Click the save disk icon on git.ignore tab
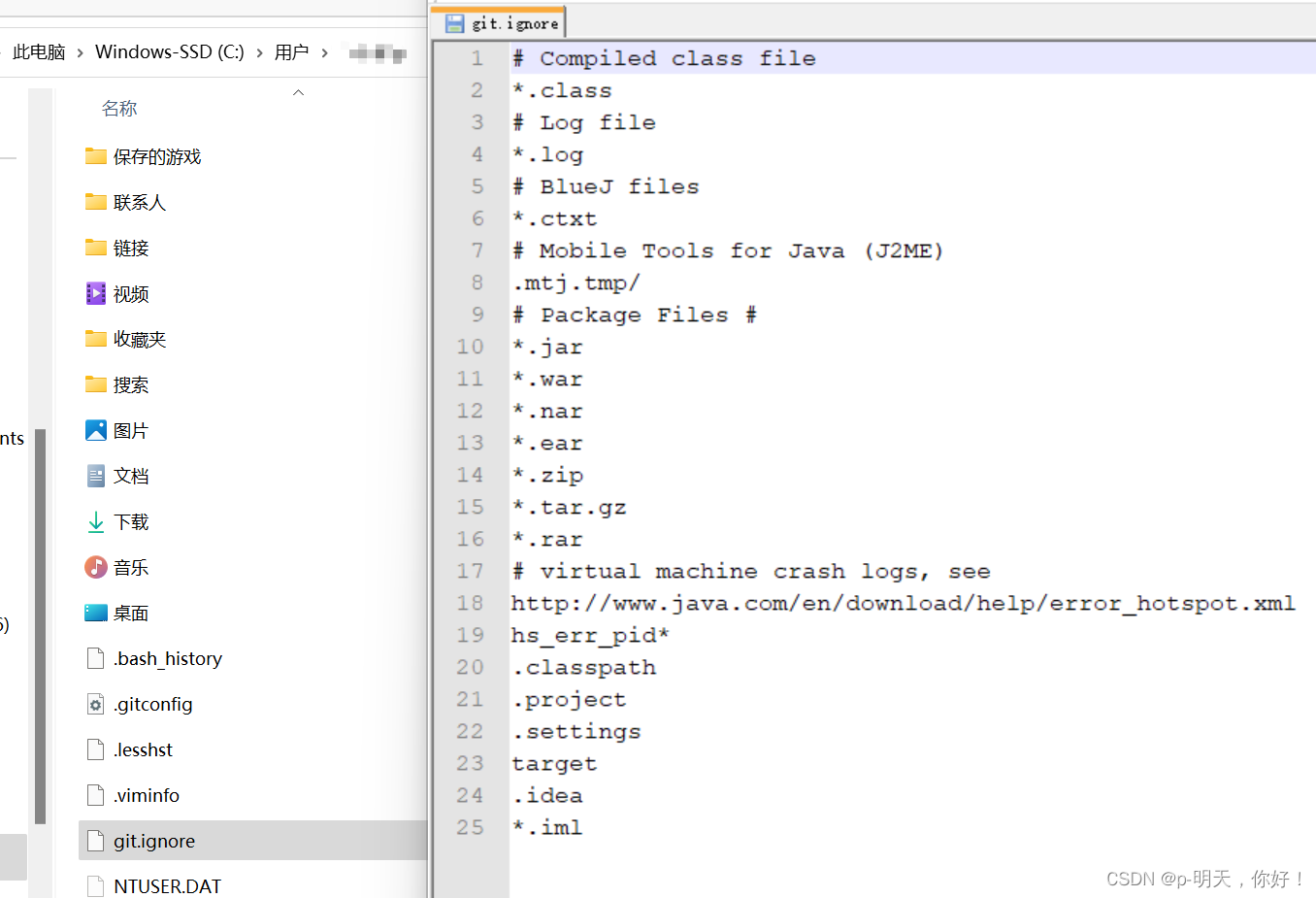The width and height of the screenshot is (1316, 898). (454, 23)
